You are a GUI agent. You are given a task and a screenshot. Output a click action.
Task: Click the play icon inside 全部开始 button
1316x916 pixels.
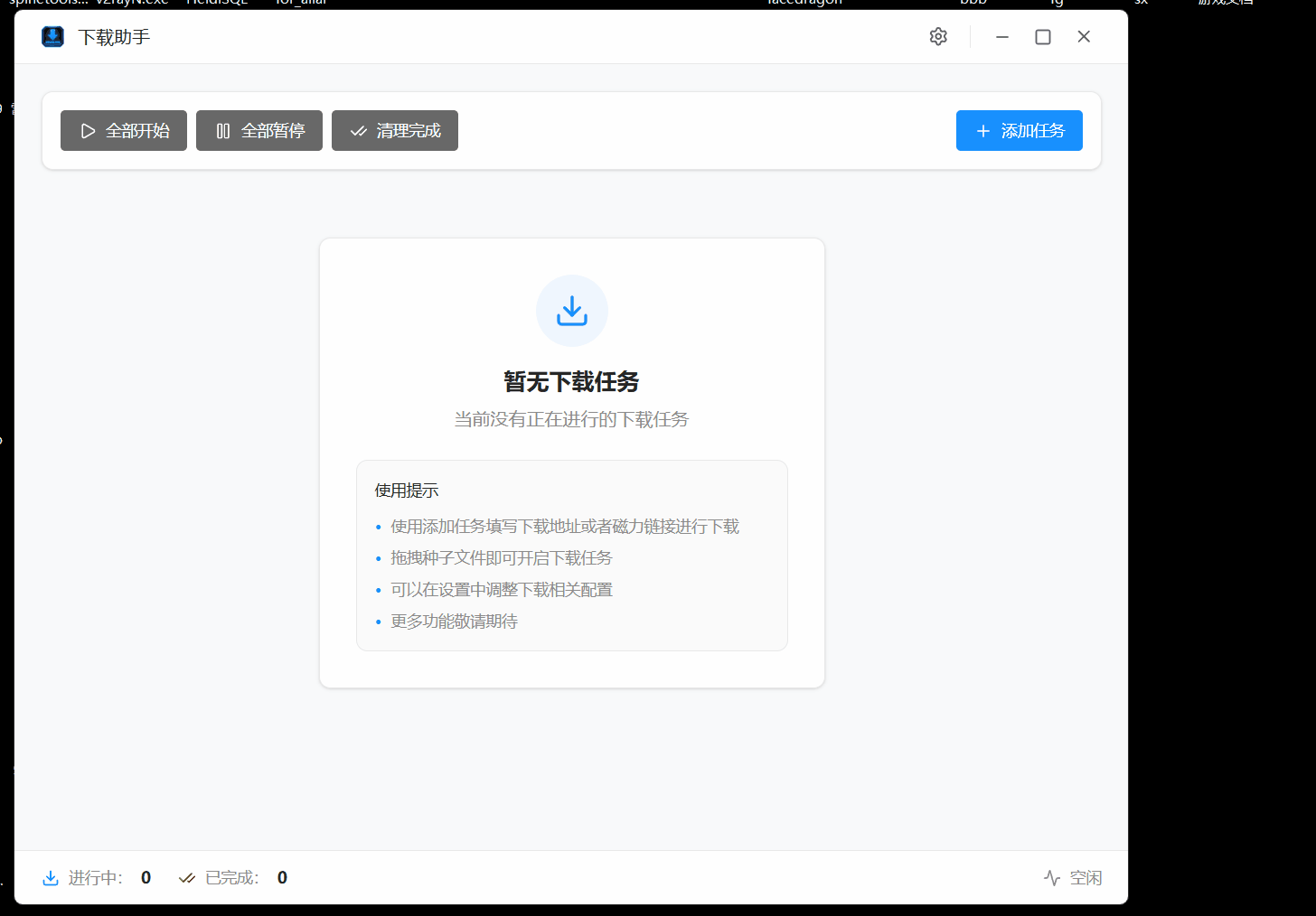(x=88, y=130)
